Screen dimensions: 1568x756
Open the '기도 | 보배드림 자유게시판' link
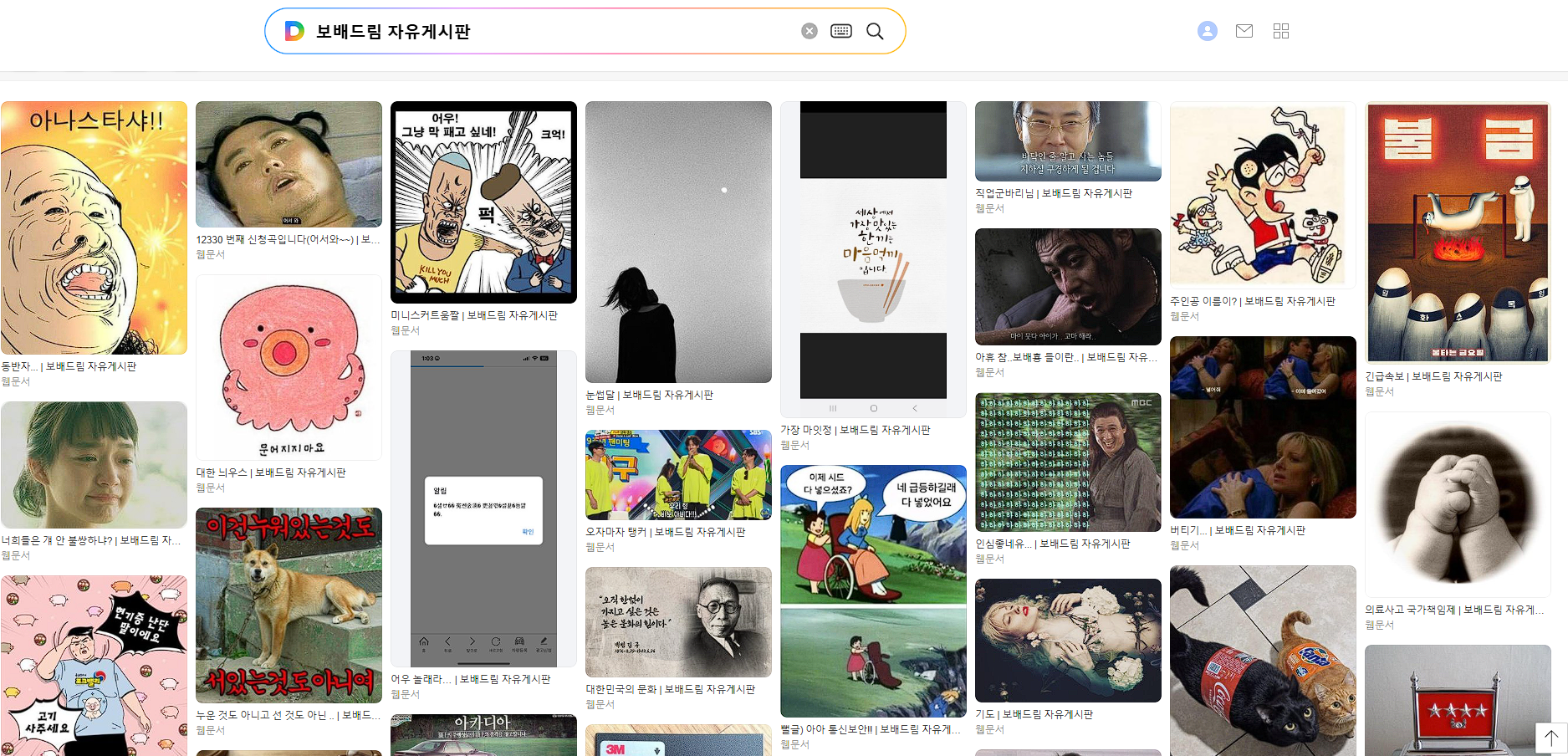(x=1034, y=714)
